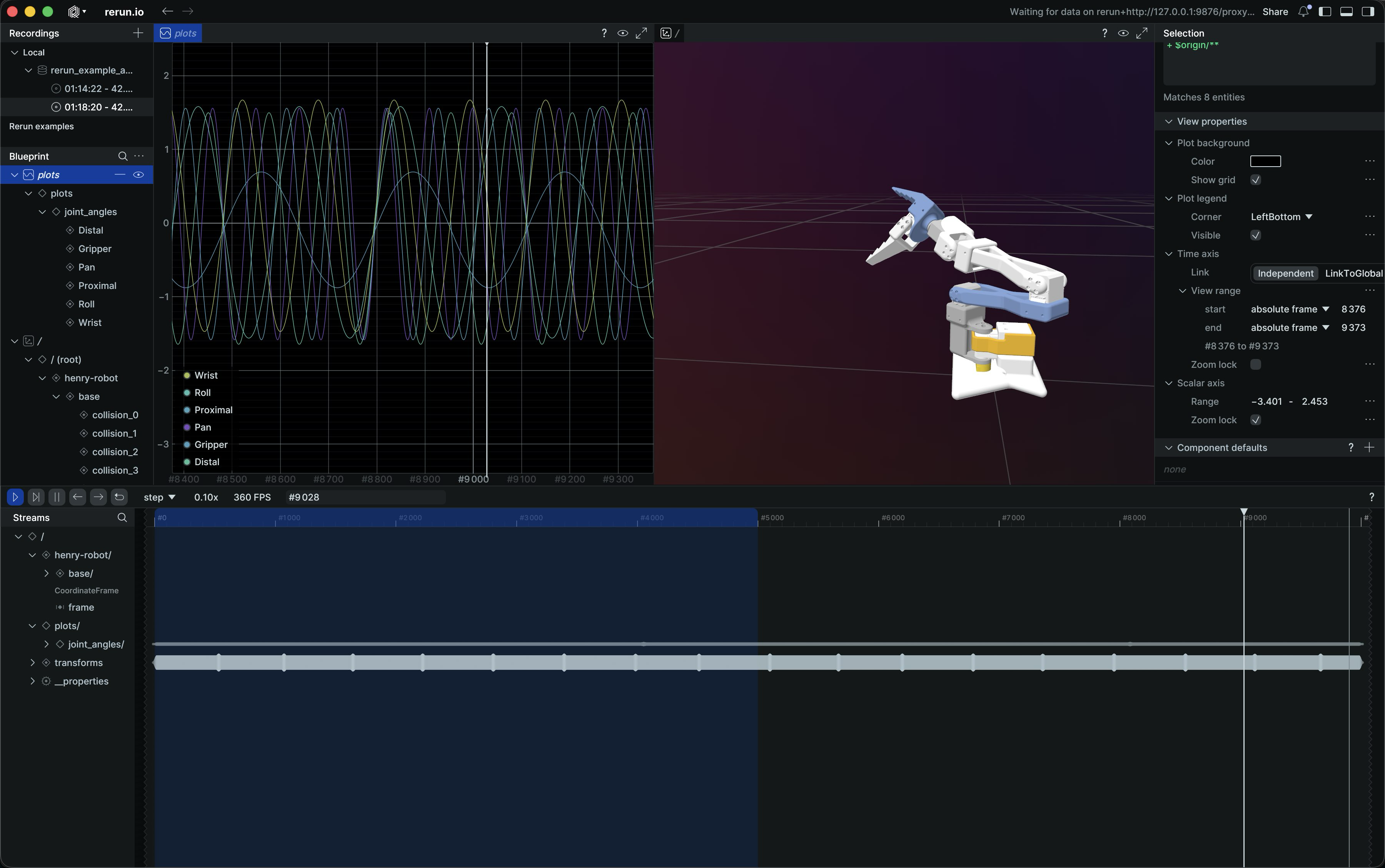The image size is (1385, 868).
Task: Maximize the plots view
Action: tap(641, 33)
